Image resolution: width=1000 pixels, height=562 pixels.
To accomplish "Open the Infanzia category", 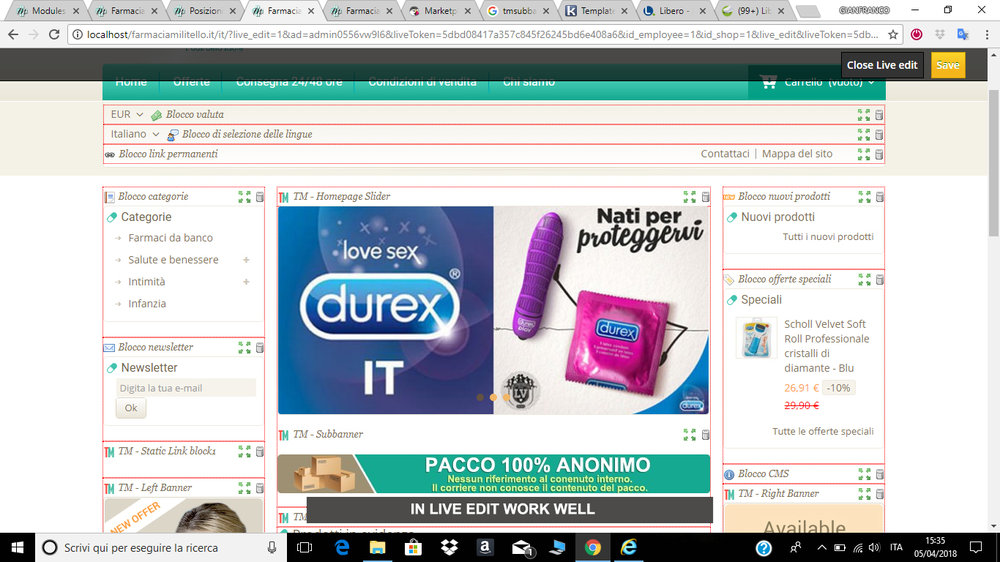I will pos(147,304).
